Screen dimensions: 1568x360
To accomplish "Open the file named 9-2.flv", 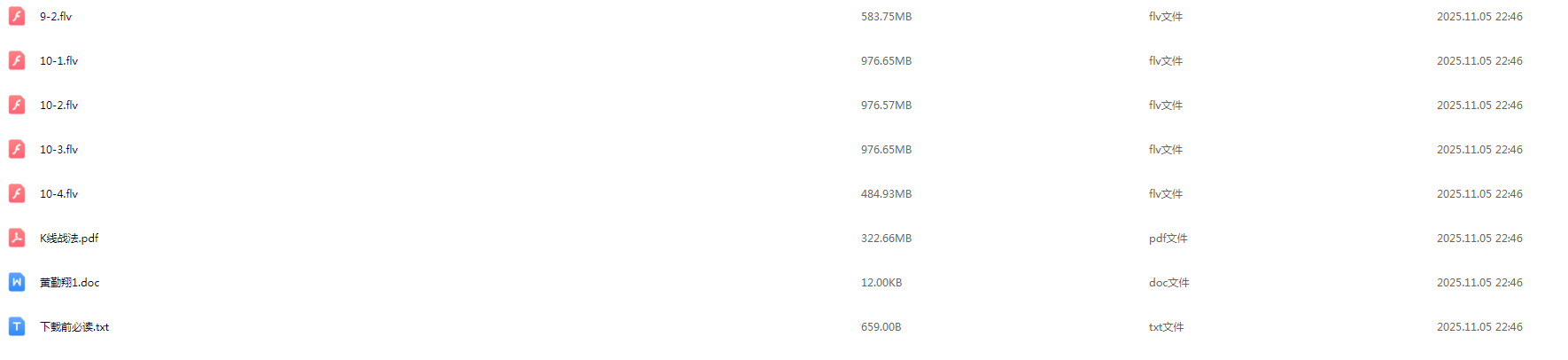I will [56, 17].
